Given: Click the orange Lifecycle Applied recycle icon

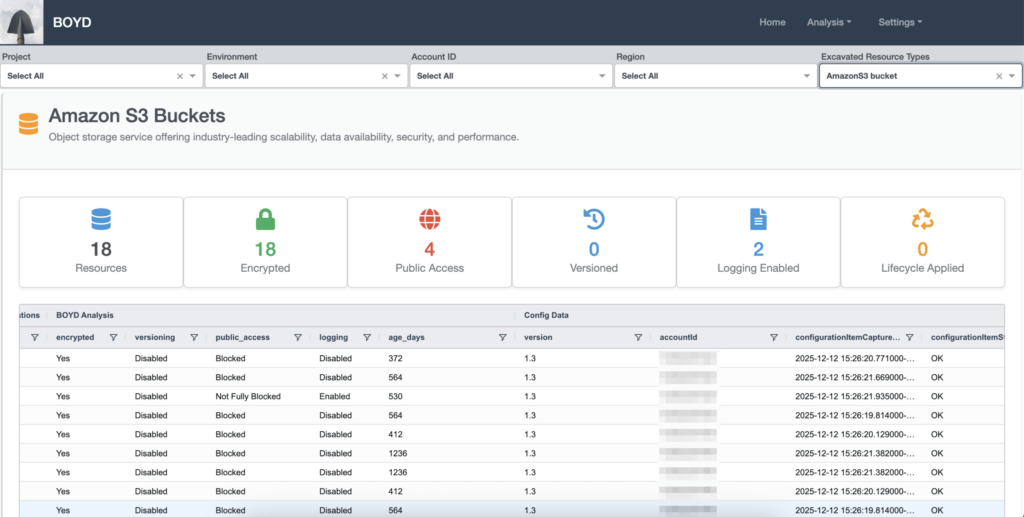Looking at the screenshot, I should (922, 219).
